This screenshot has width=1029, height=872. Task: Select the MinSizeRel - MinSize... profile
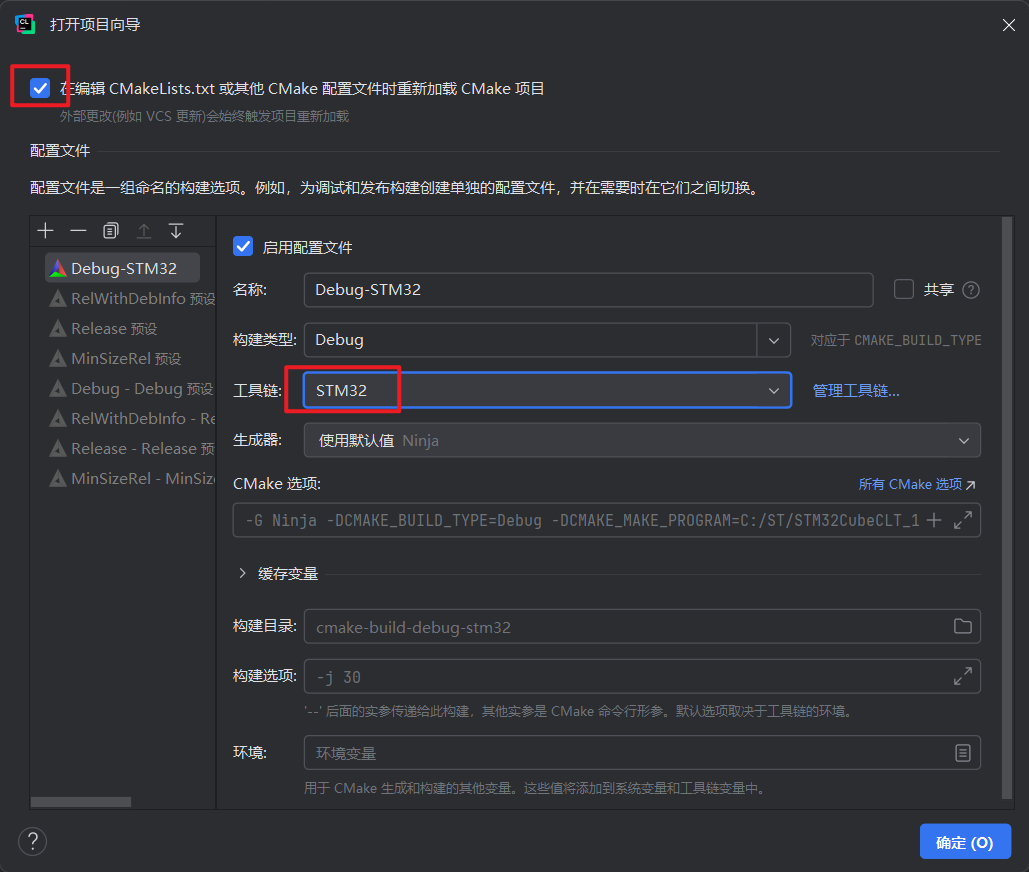pos(130,478)
